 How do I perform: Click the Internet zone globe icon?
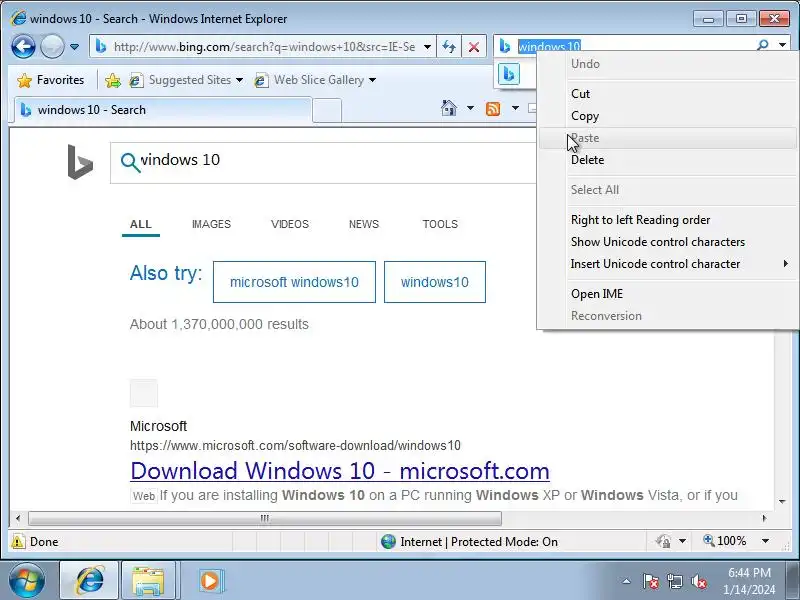388,541
